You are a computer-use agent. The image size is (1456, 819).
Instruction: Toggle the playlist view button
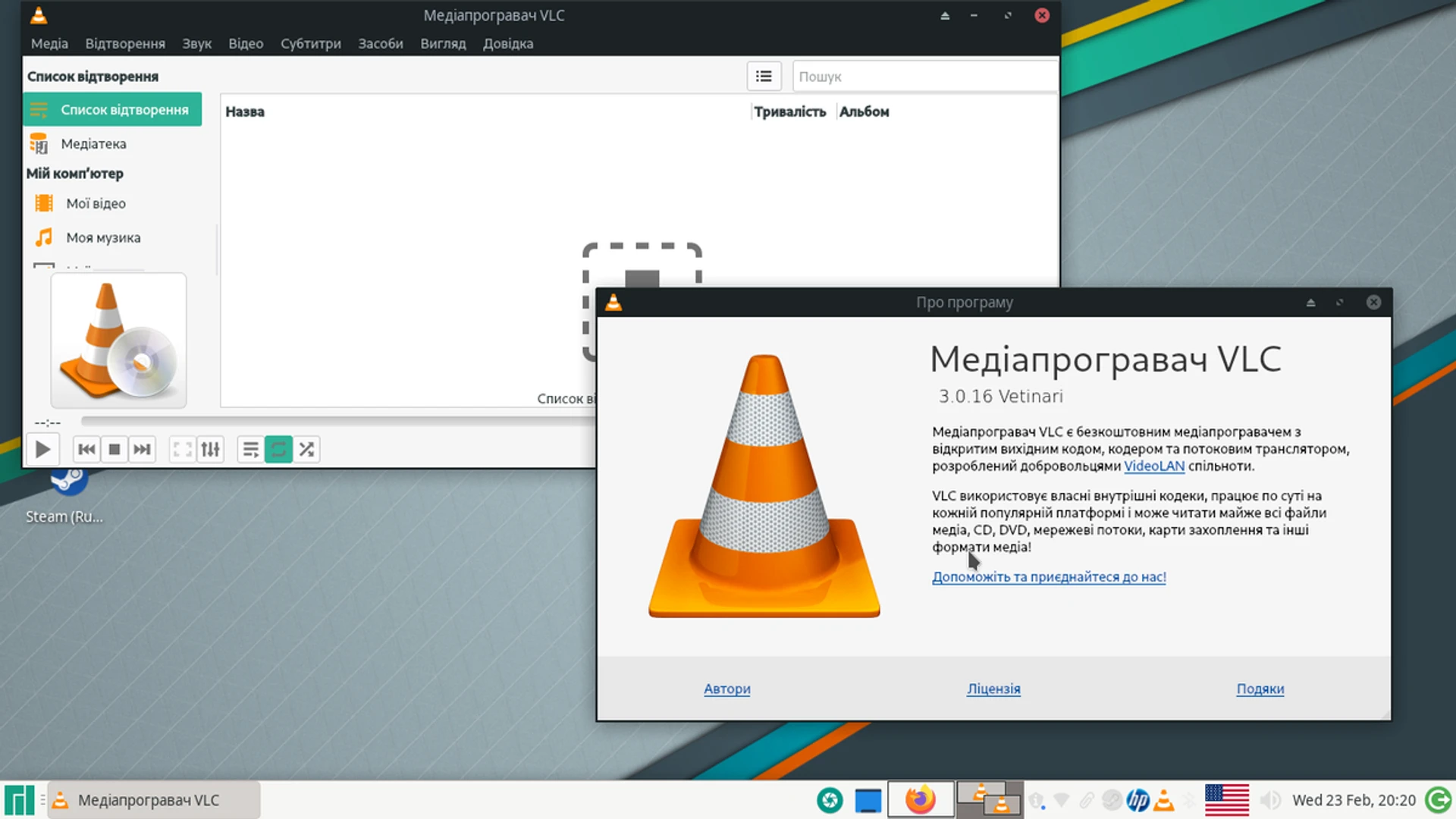click(250, 450)
